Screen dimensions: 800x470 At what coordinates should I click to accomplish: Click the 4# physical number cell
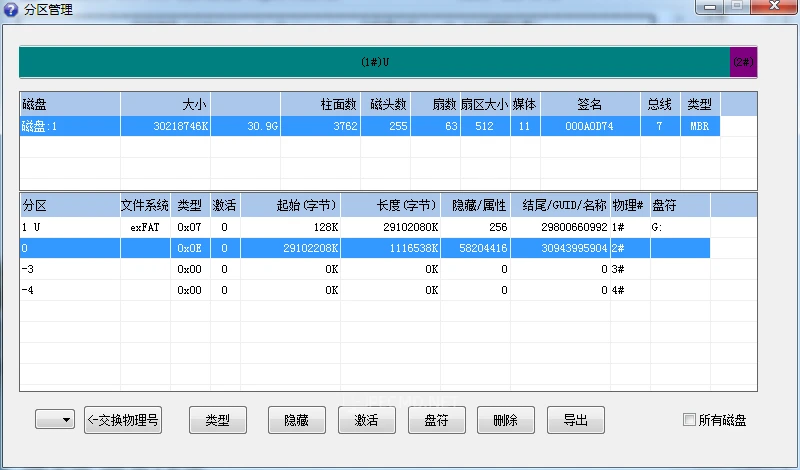coord(630,290)
